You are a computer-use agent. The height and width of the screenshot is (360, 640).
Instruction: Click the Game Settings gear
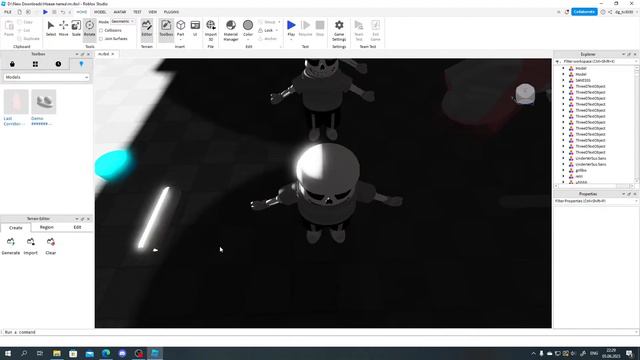point(339,30)
